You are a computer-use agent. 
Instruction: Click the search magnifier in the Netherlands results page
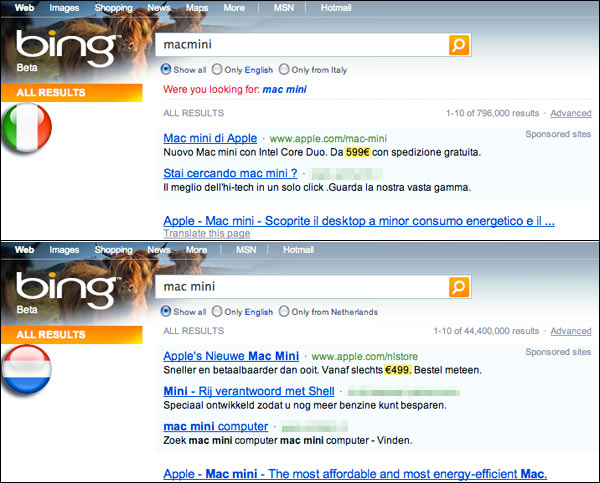click(x=458, y=288)
